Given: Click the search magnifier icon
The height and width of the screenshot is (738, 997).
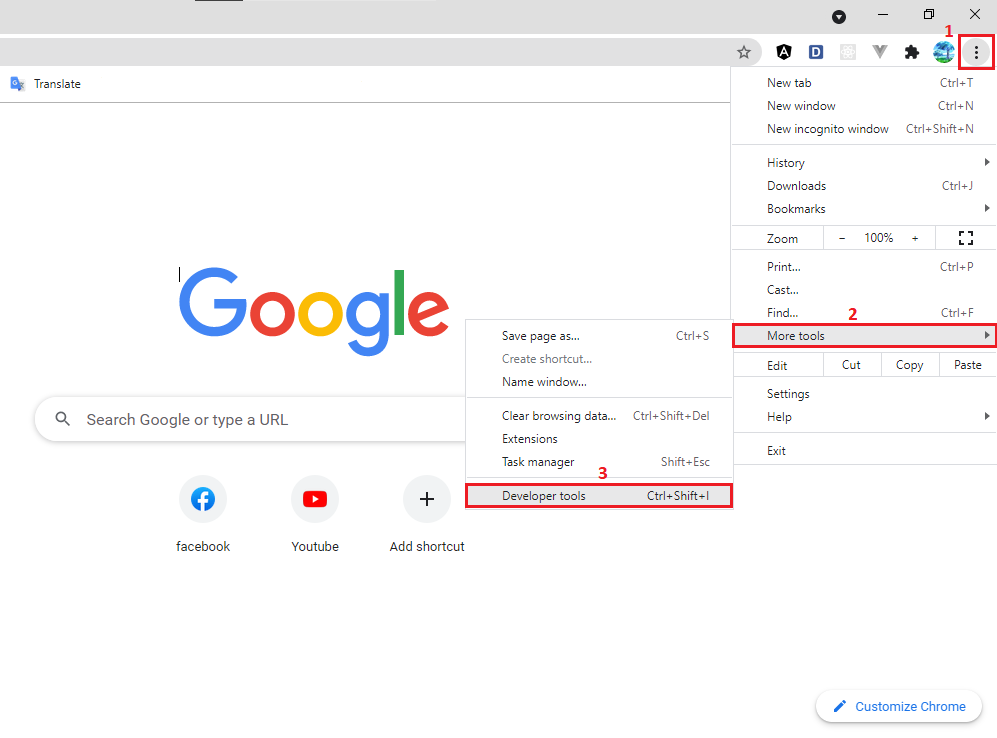Looking at the screenshot, I should point(62,419).
